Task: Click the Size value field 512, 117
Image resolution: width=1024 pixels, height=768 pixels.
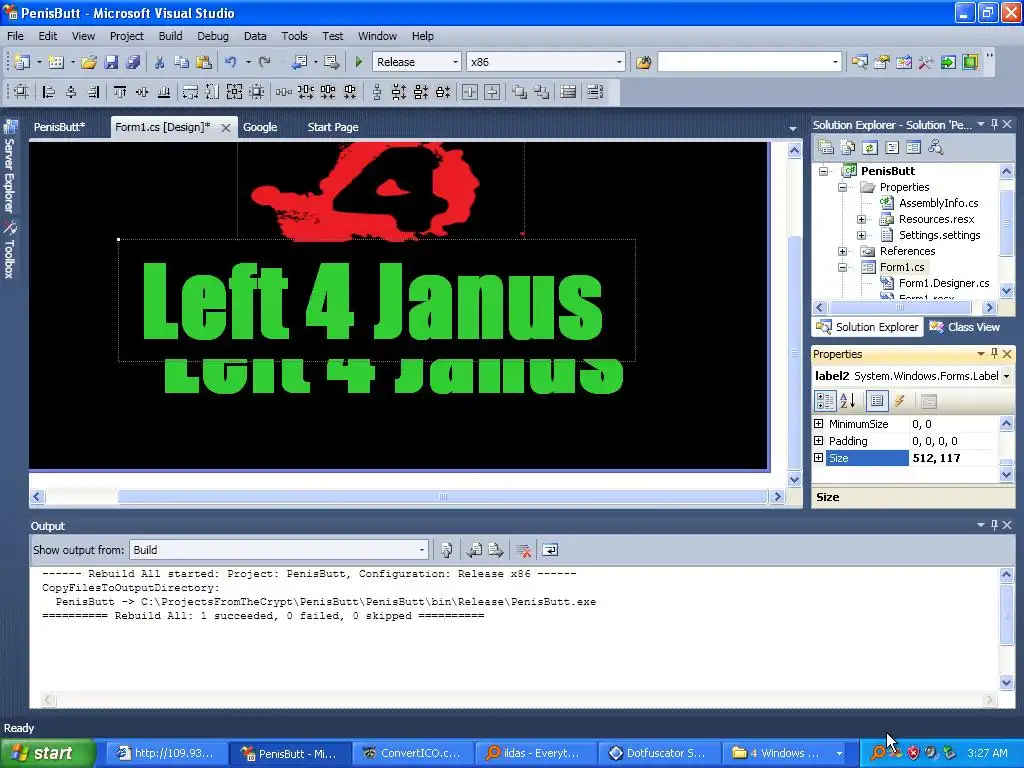Action: (953, 458)
